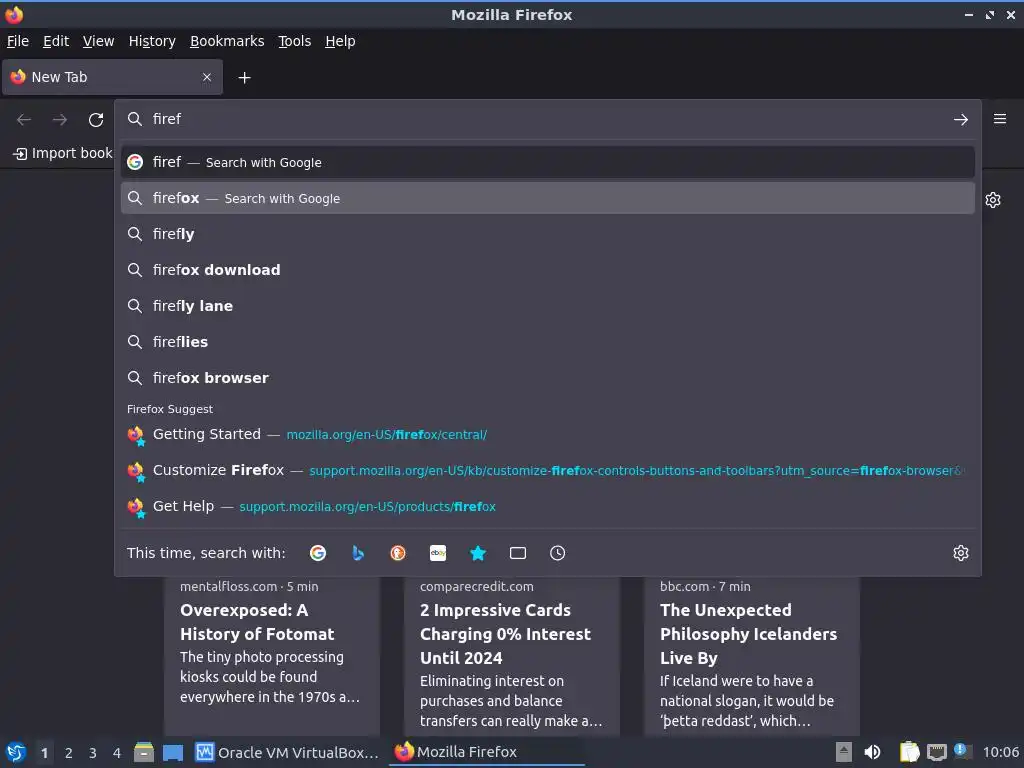Search this time with Bing

click(x=358, y=553)
